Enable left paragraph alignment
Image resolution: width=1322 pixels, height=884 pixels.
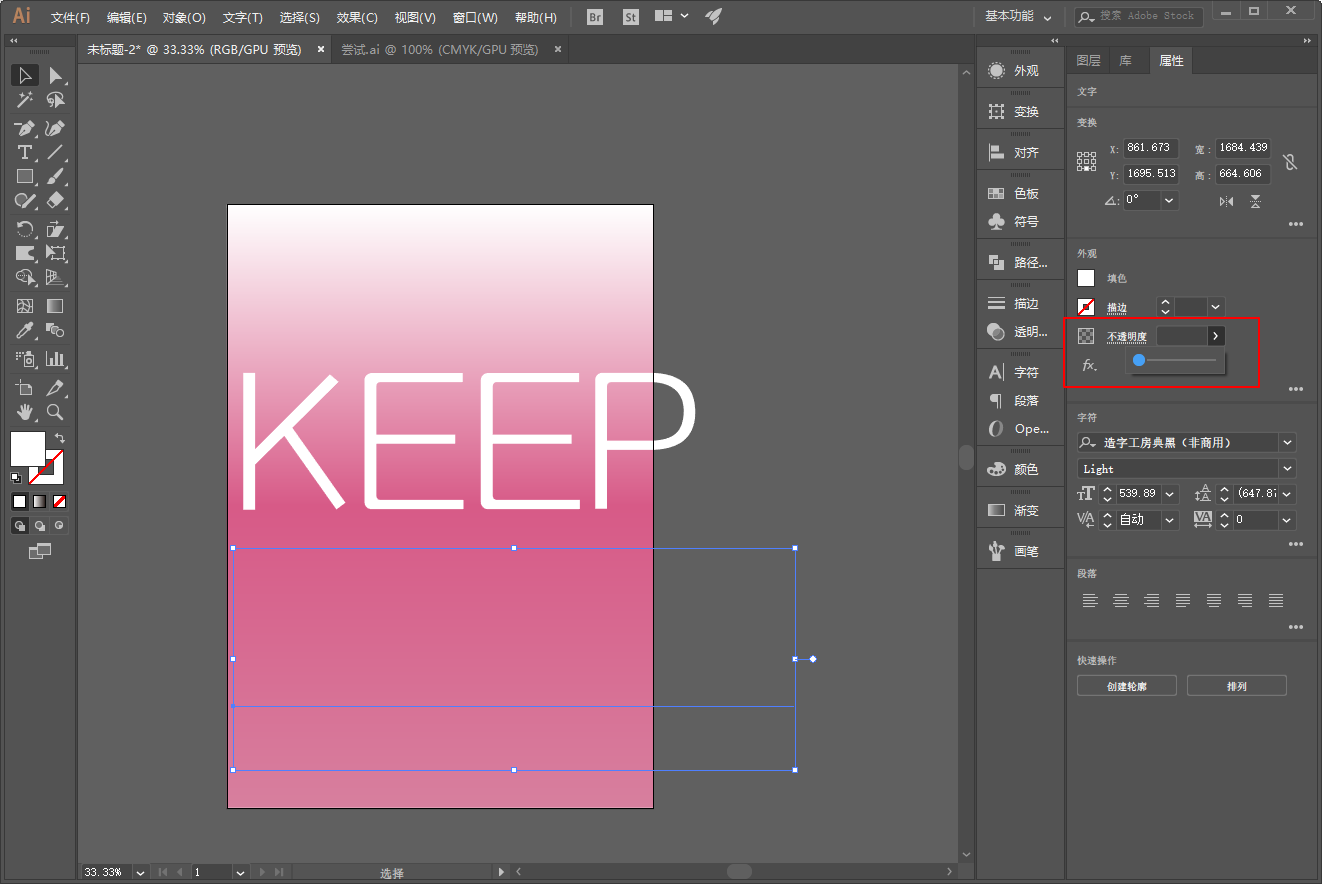tap(1090, 600)
